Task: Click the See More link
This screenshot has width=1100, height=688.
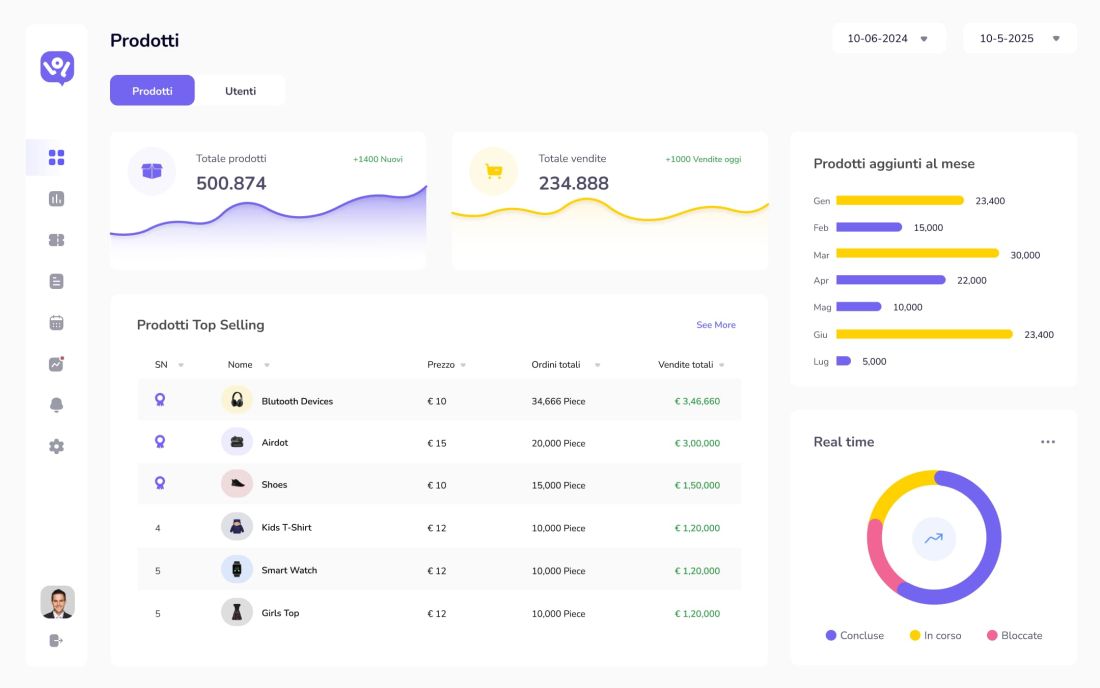Action: 715,325
